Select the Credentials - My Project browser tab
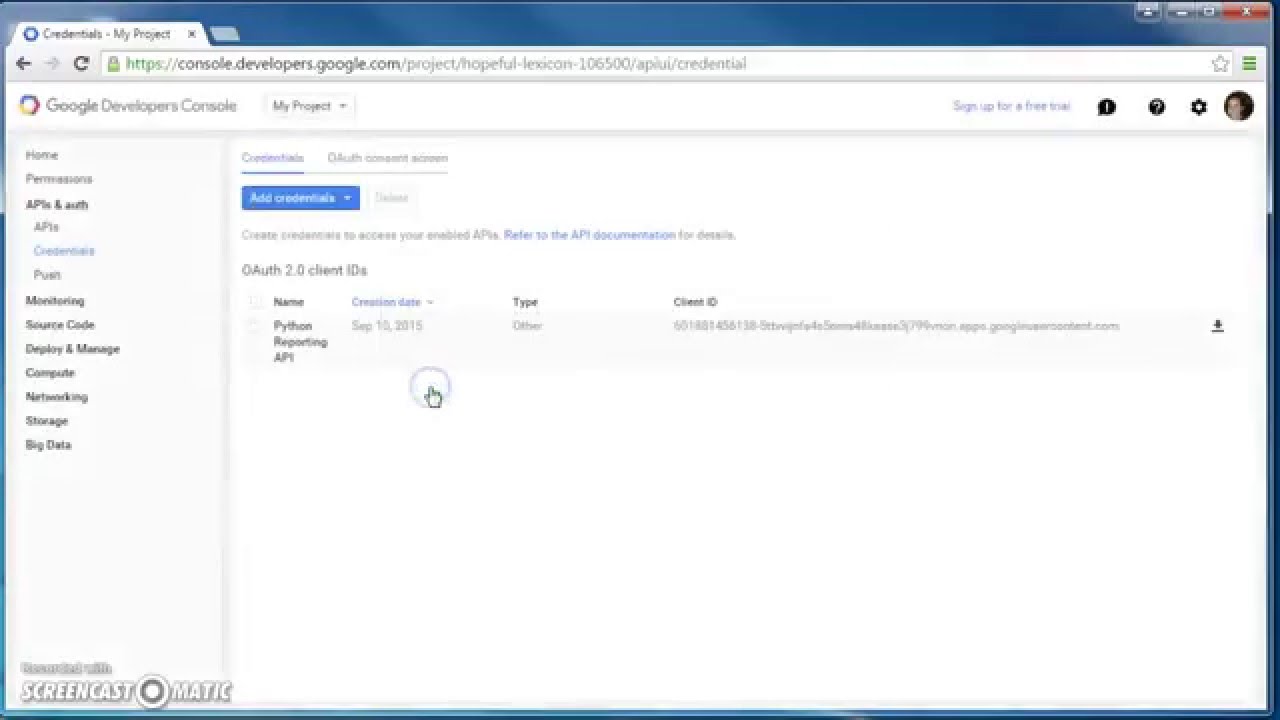 click(x=108, y=34)
